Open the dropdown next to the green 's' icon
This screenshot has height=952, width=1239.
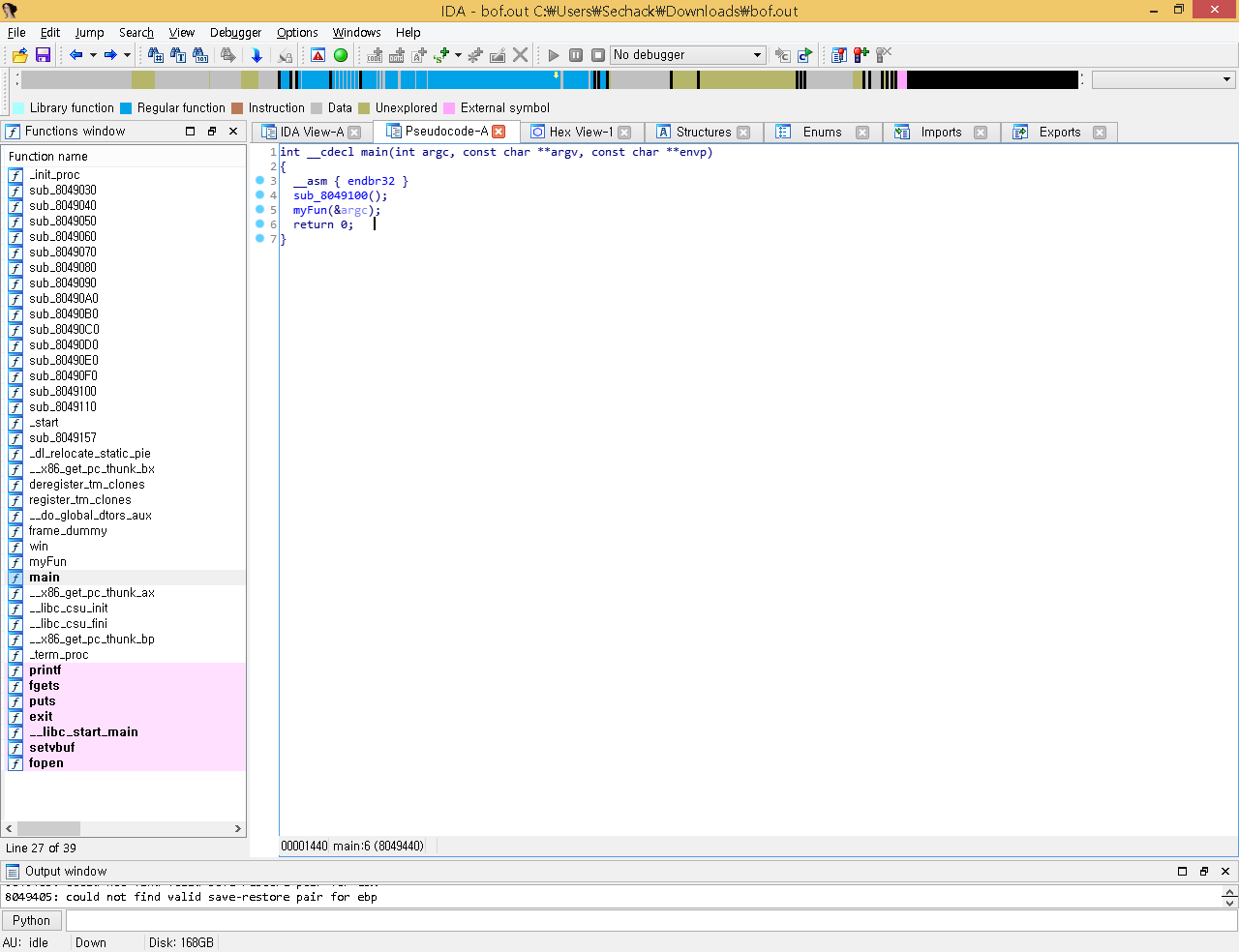tap(458, 55)
